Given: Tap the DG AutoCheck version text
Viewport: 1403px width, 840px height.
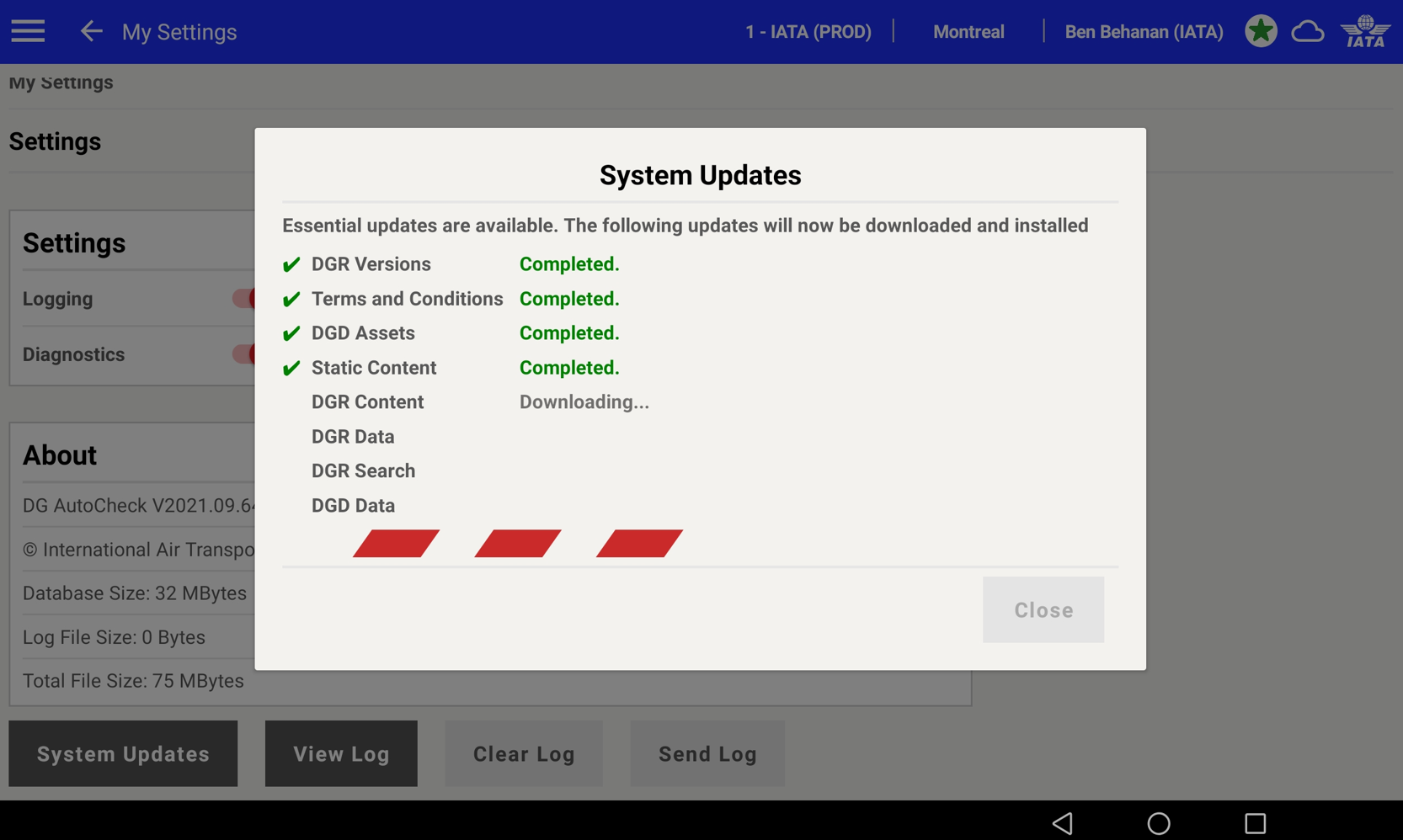Looking at the screenshot, I should 139,506.
